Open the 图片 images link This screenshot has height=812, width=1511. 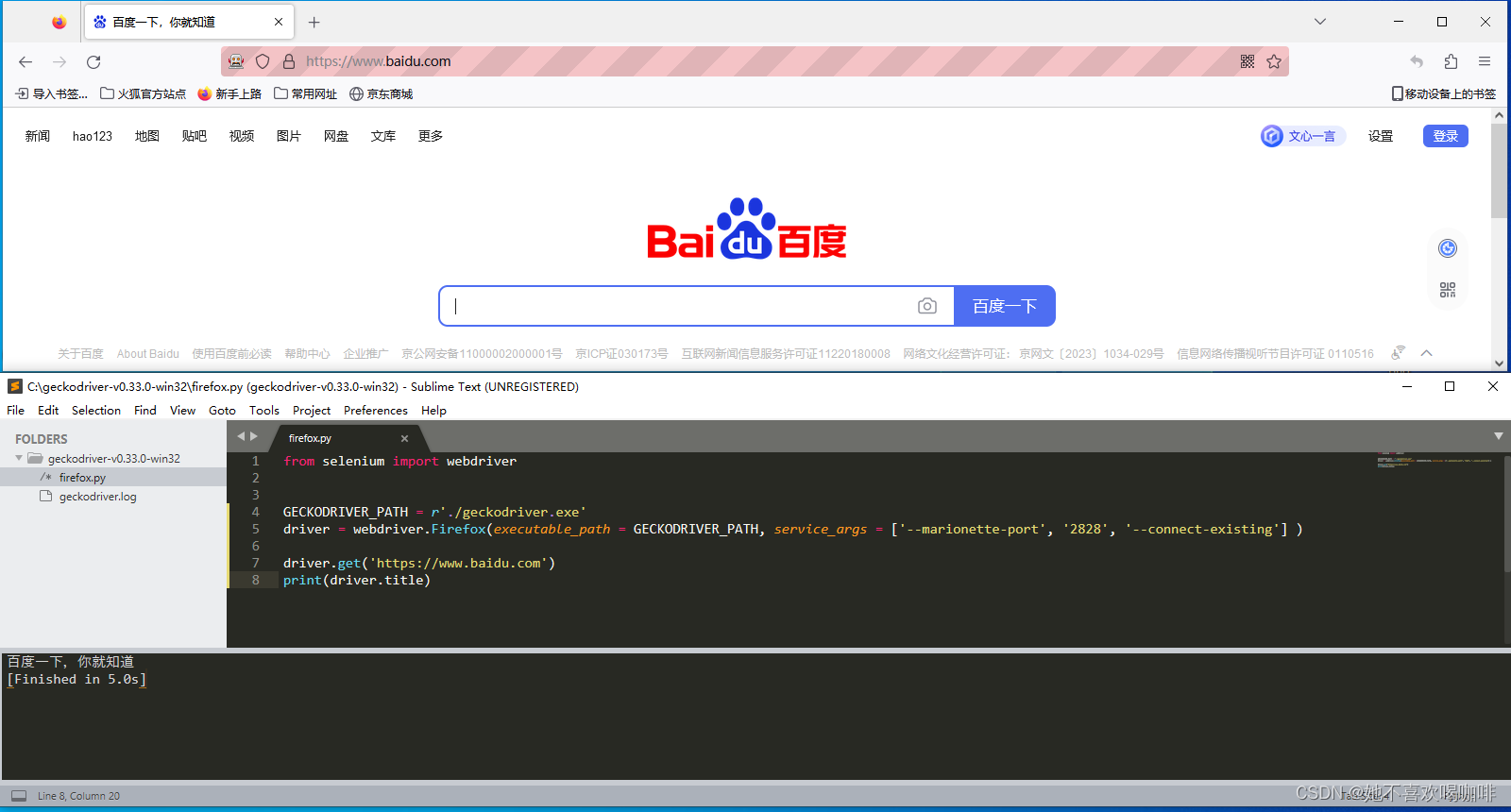[289, 136]
